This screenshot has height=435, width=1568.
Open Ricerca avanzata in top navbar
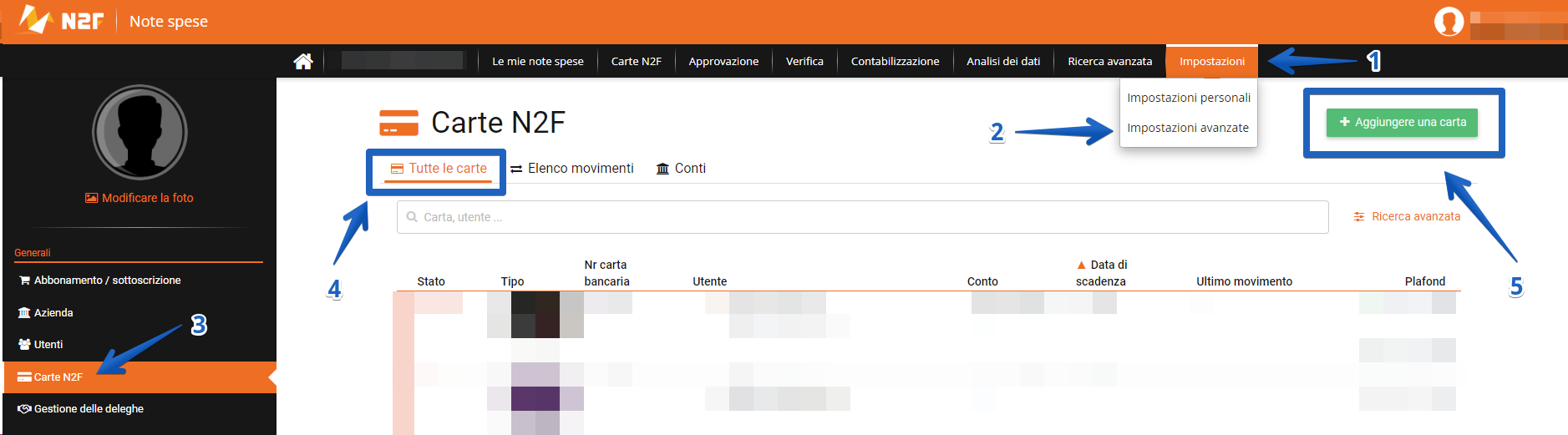(1109, 61)
